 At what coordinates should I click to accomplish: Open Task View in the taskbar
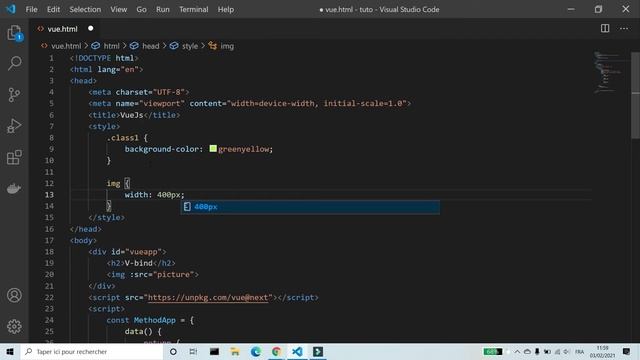pos(193,351)
